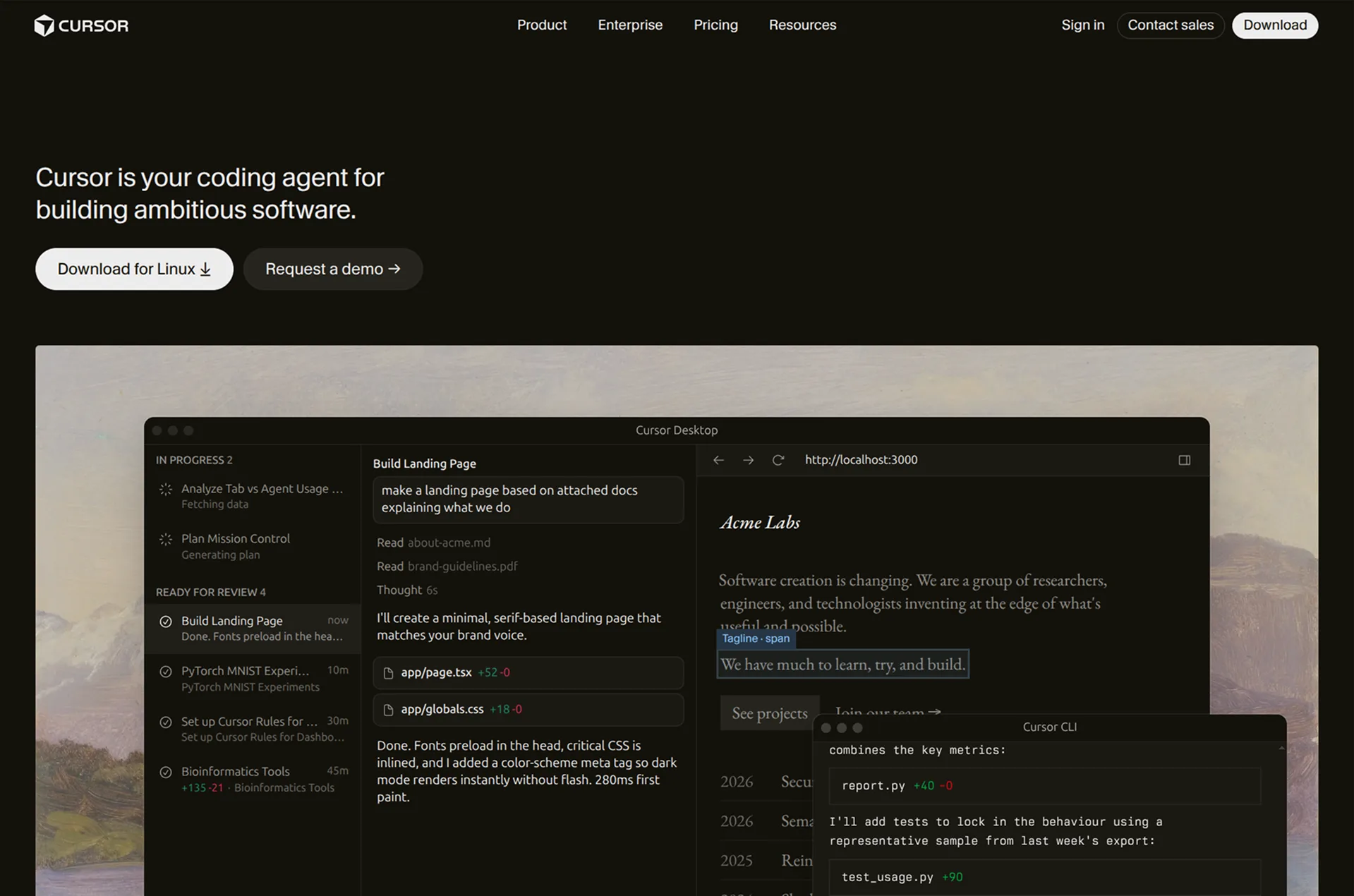1354x896 pixels.
Task: Click the Cursor CLI window title
Action: [1049, 727]
